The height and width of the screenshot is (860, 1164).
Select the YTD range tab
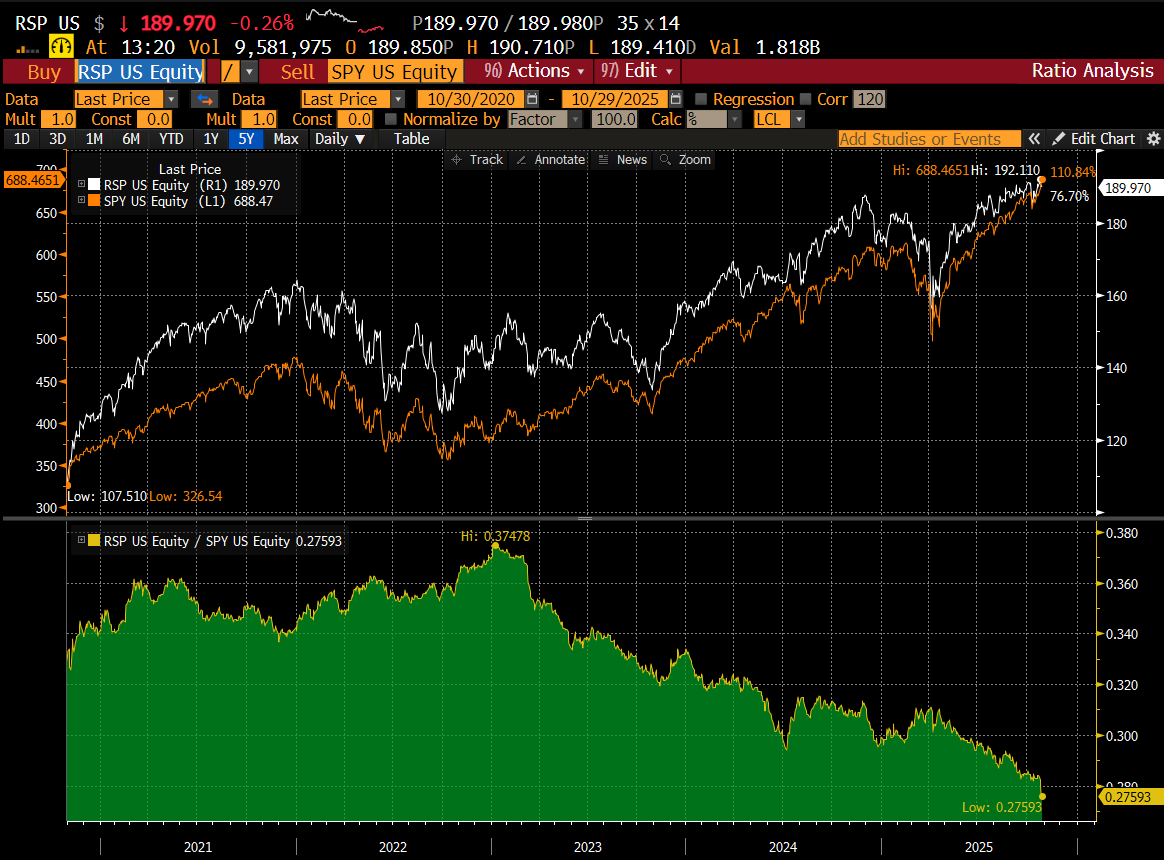point(171,139)
